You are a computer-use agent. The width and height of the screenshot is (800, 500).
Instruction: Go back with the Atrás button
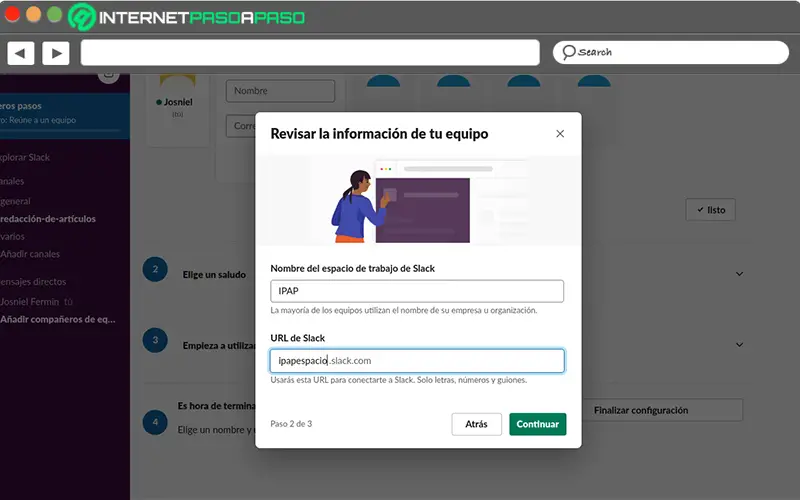click(x=476, y=424)
